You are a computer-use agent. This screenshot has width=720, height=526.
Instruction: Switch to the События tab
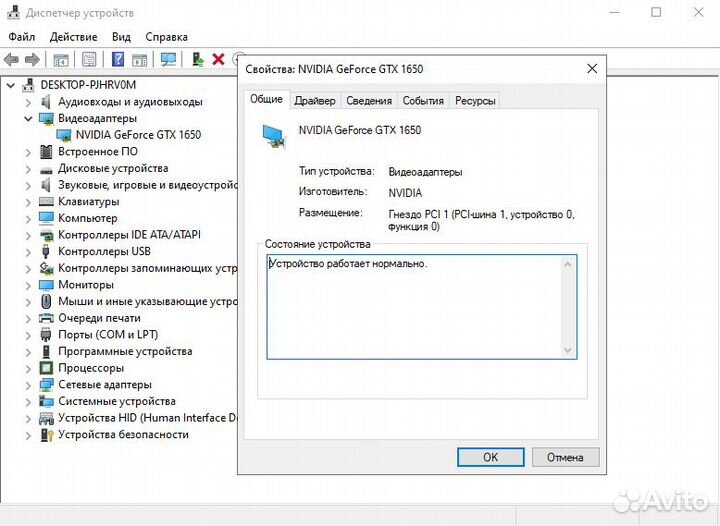coord(423,101)
